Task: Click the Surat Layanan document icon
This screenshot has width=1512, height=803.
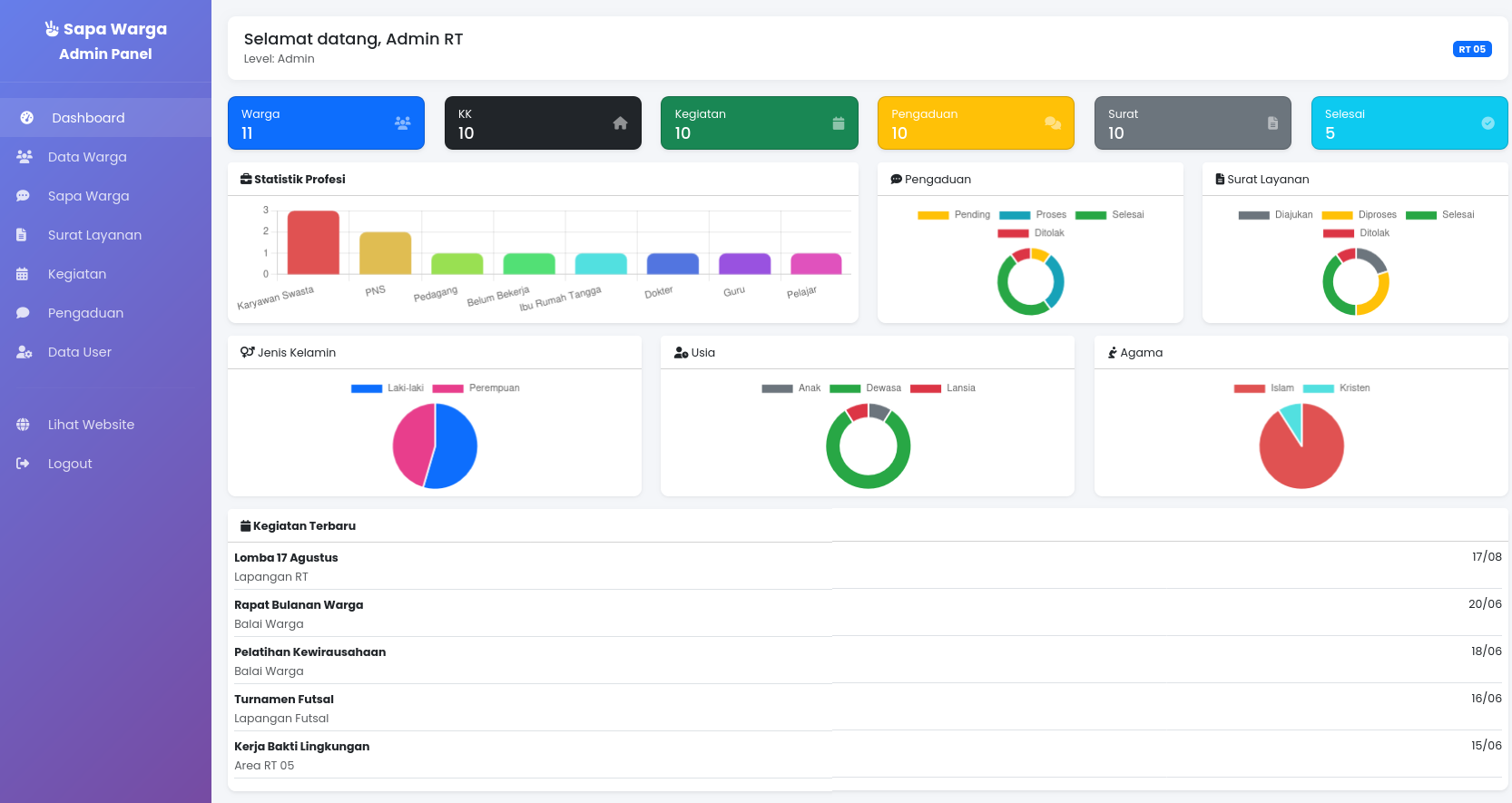Action: tap(22, 235)
